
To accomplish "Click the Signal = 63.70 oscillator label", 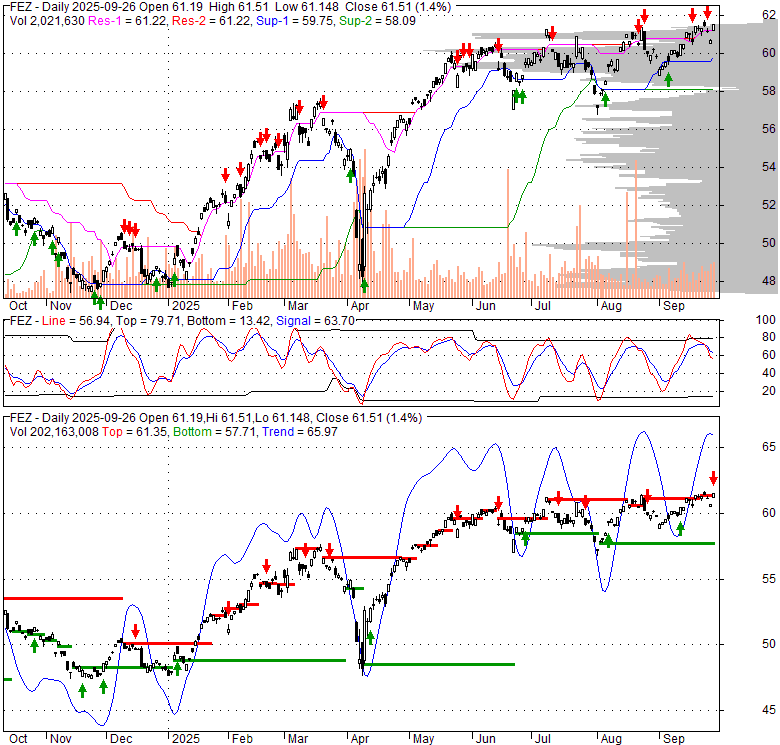I will coord(315,321).
